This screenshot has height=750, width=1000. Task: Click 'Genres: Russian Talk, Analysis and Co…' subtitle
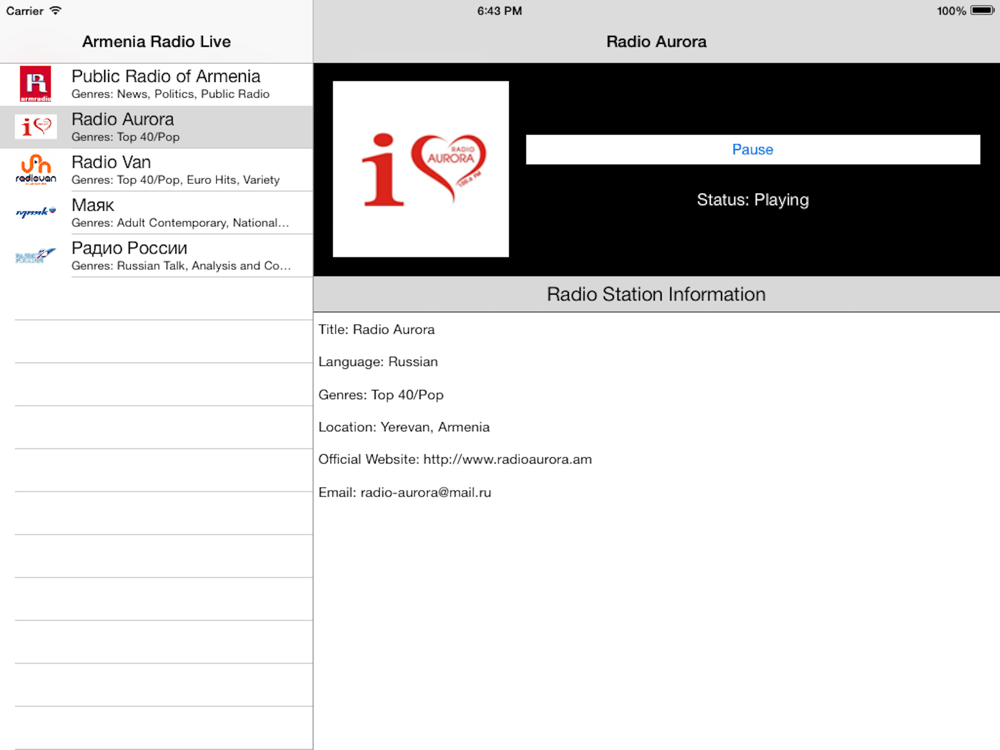point(181,265)
